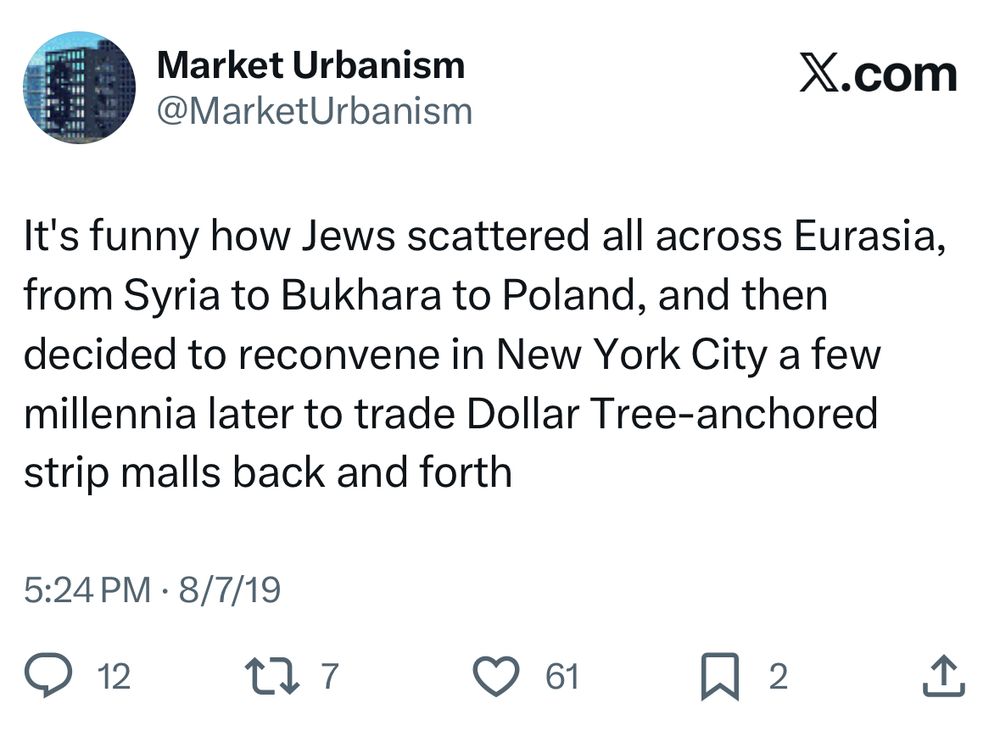This screenshot has width=1000, height=737.
Task: Click the like count showing 61
Action: 562,677
